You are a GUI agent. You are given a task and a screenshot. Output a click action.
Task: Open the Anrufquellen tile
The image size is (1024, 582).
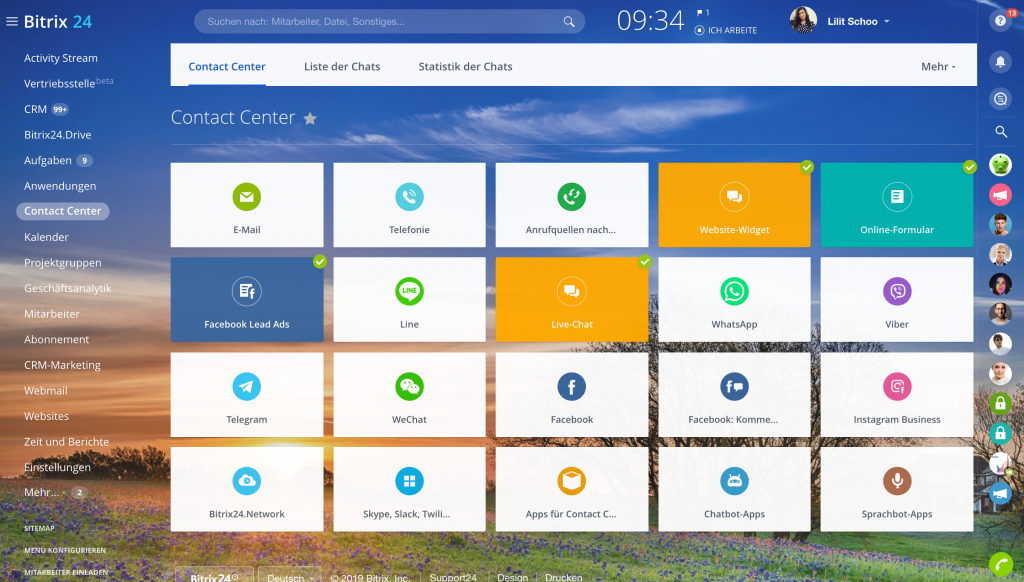coord(572,205)
